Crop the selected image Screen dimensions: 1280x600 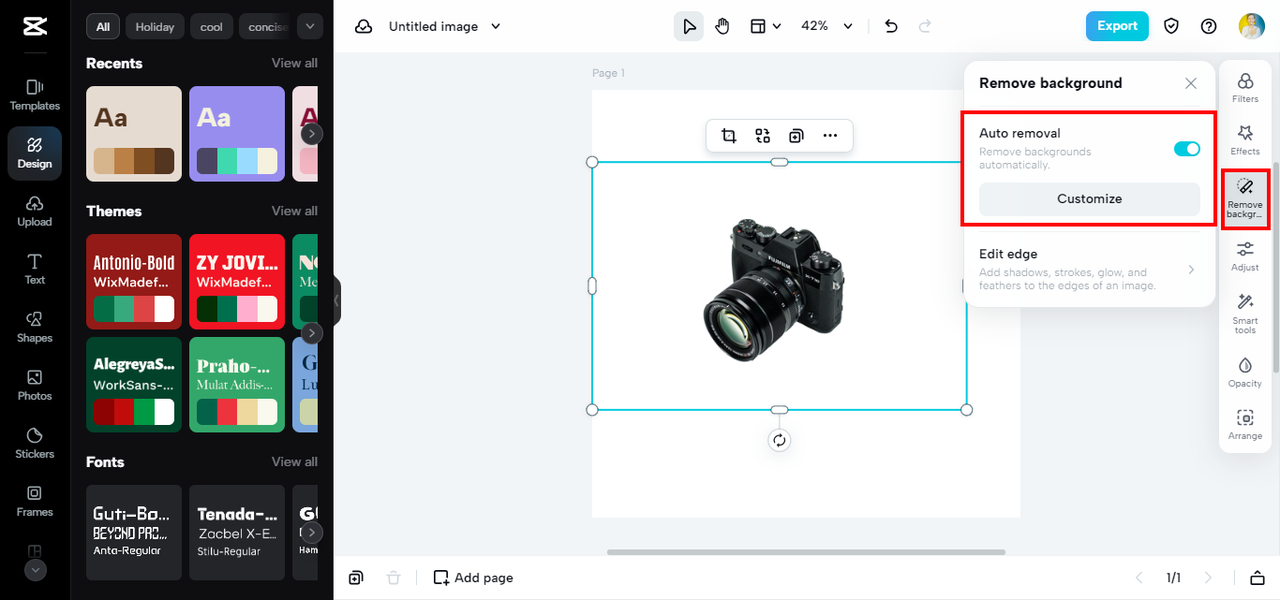tap(729, 136)
